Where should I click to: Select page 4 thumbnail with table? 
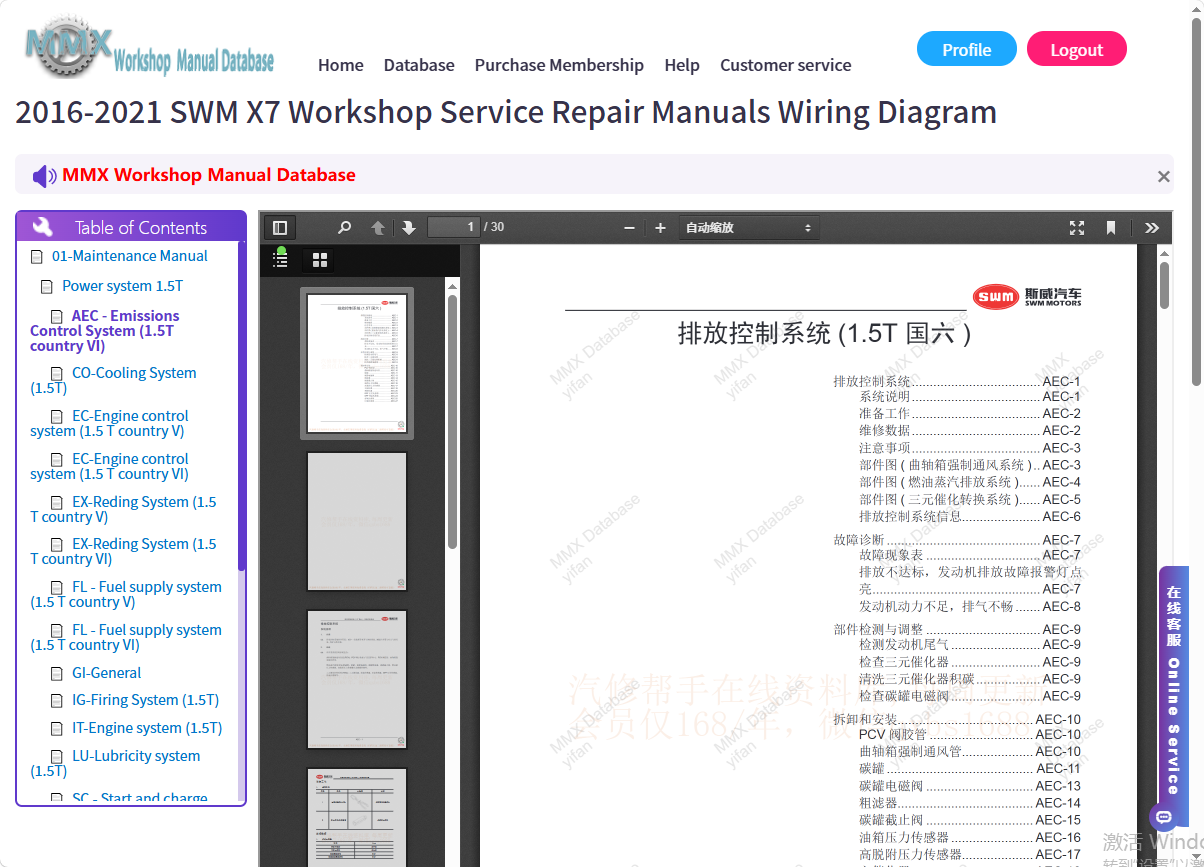tap(357, 818)
